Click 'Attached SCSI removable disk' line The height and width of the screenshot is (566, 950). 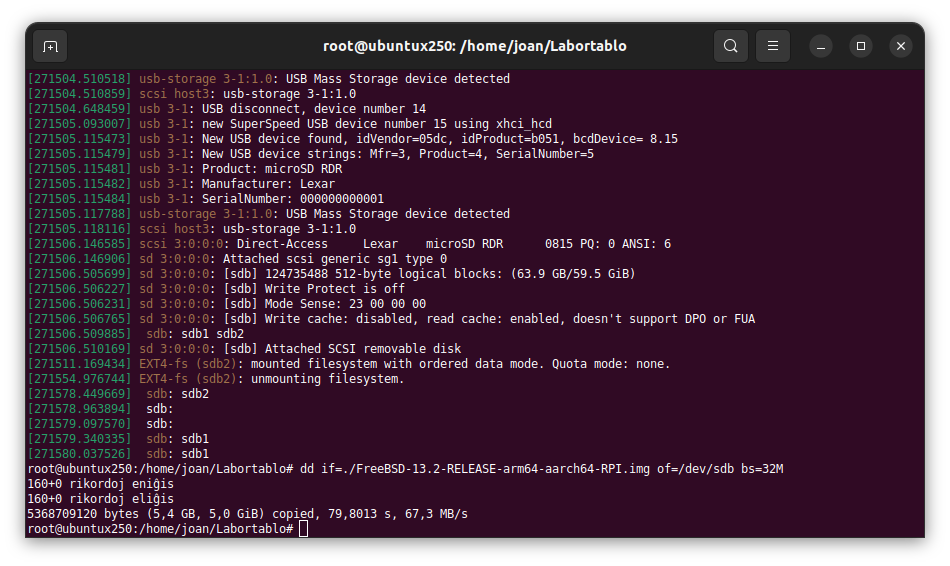[244, 349]
